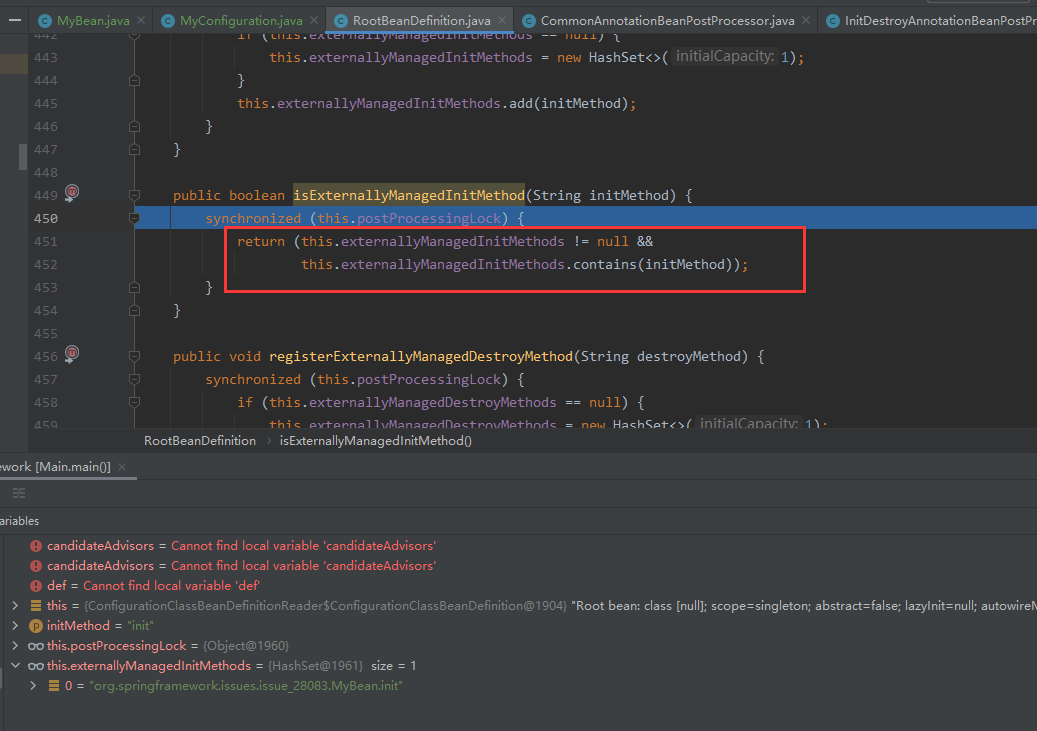Image resolution: width=1037 pixels, height=731 pixels.
Task: Click the isExternallyManagedInitMethod method name
Action: tap(409, 195)
